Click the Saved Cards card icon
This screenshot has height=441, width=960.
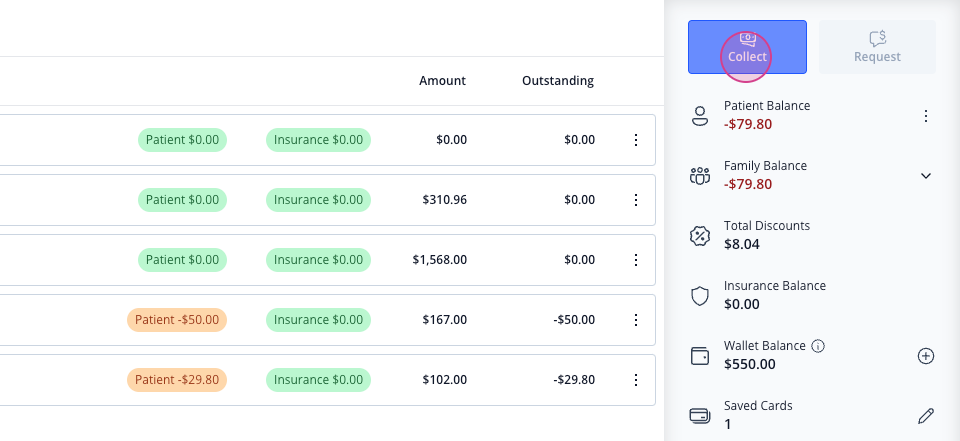click(x=699, y=416)
